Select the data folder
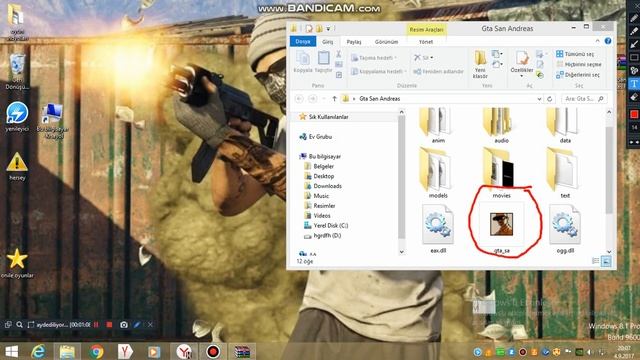This screenshot has height=360, width=640. click(565, 125)
